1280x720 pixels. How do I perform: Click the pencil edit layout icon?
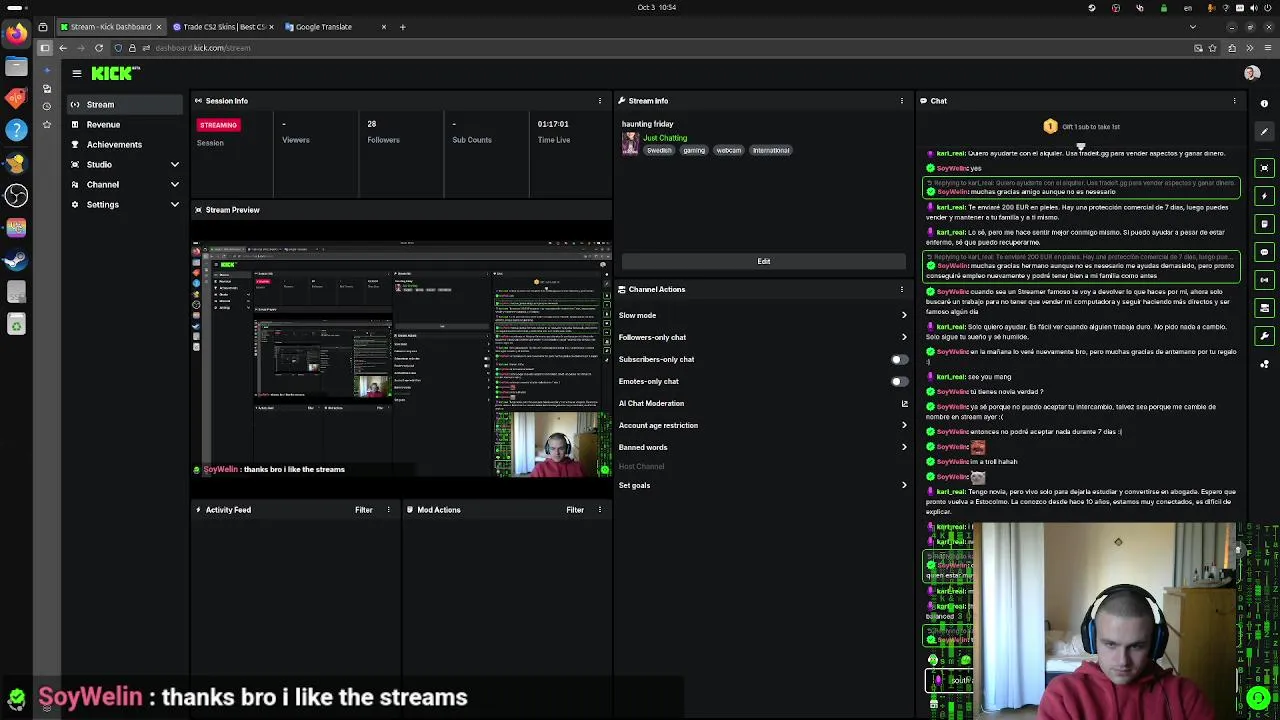pos(1264,132)
